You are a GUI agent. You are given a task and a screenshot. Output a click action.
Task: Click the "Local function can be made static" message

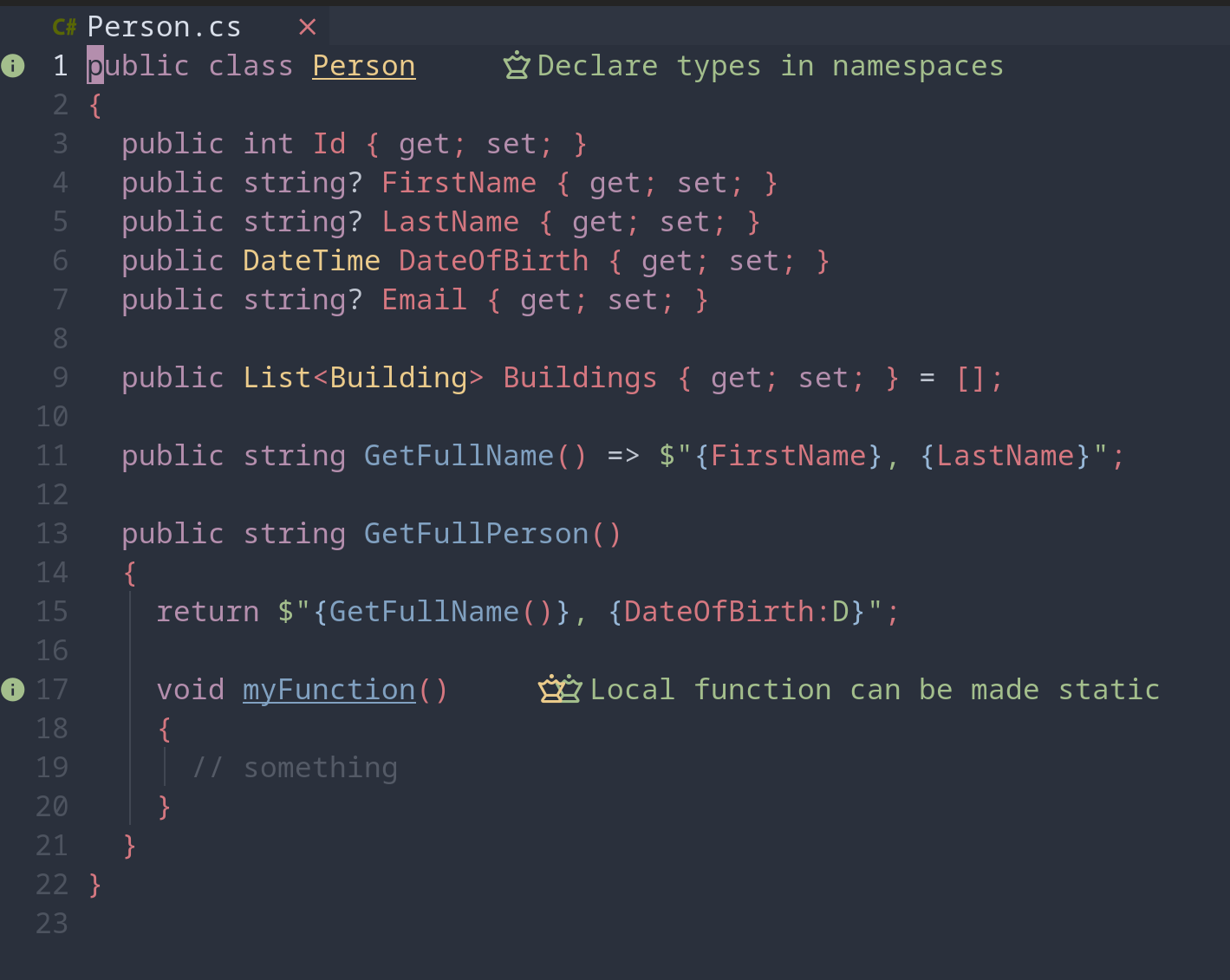[874, 691]
